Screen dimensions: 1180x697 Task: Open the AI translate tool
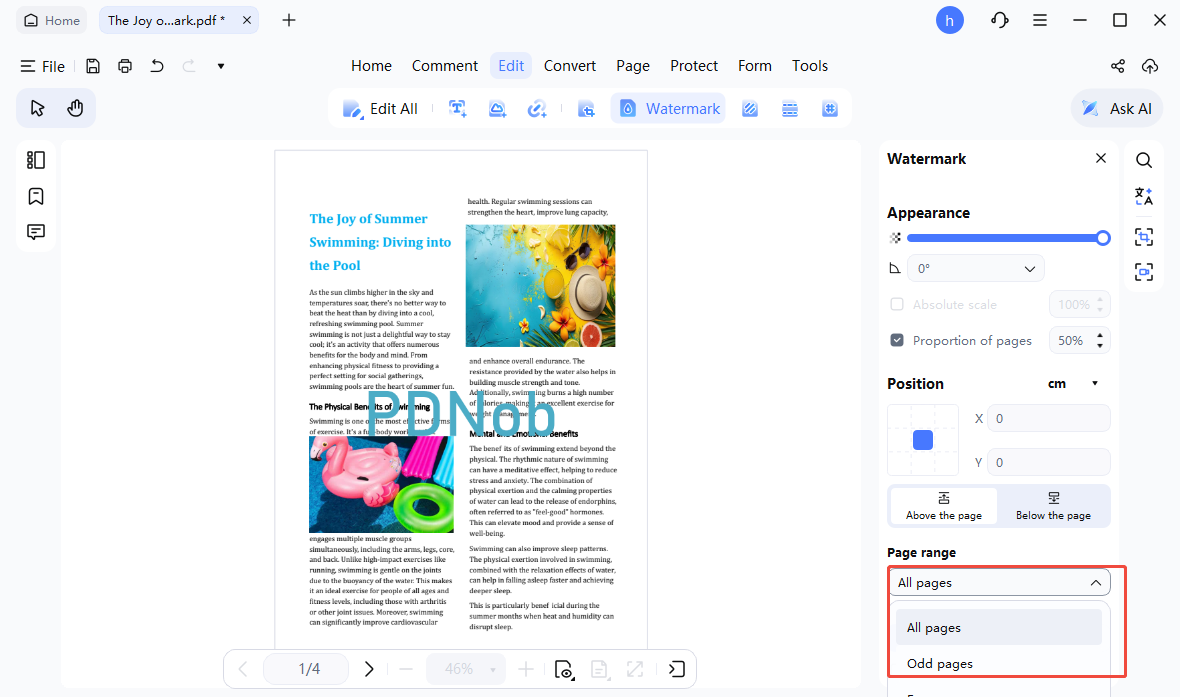click(x=1144, y=196)
